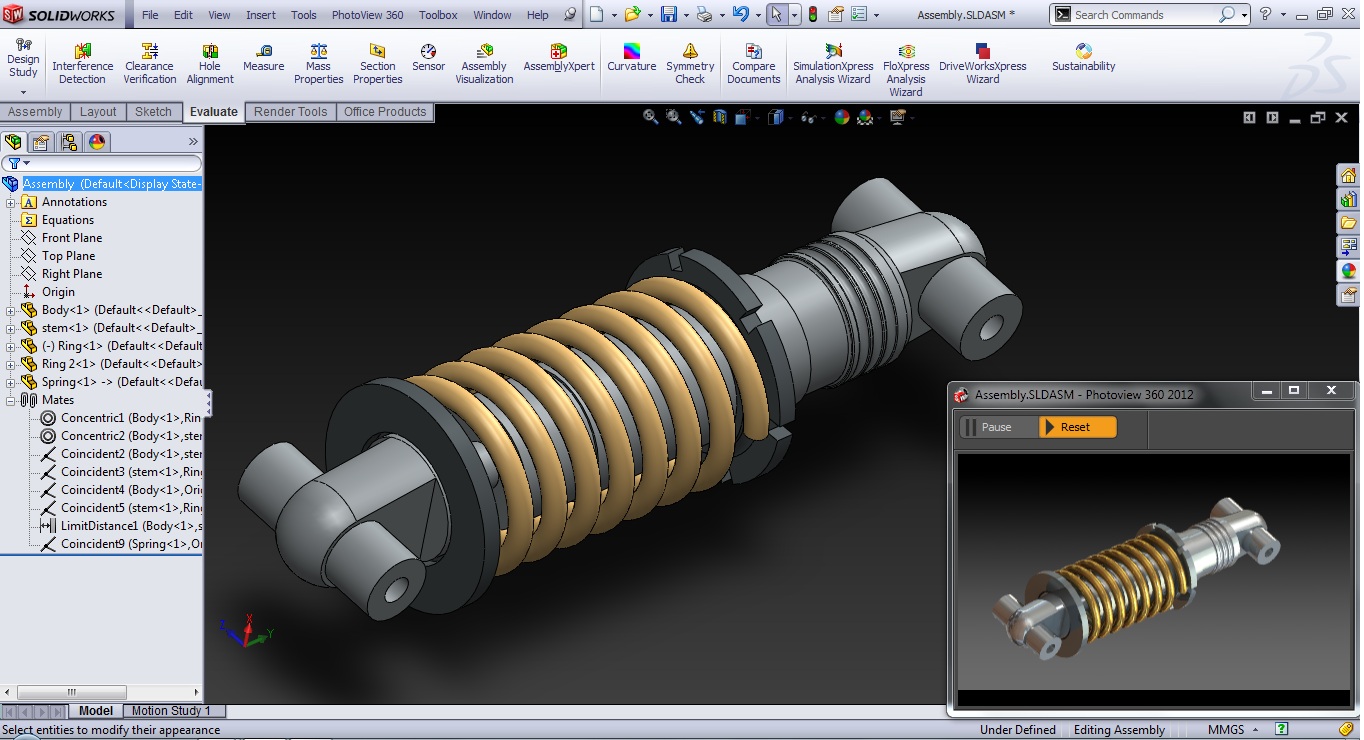The width and height of the screenshot is (1364, 740).
Task: Add a Sensor
Action: point(429,58)
